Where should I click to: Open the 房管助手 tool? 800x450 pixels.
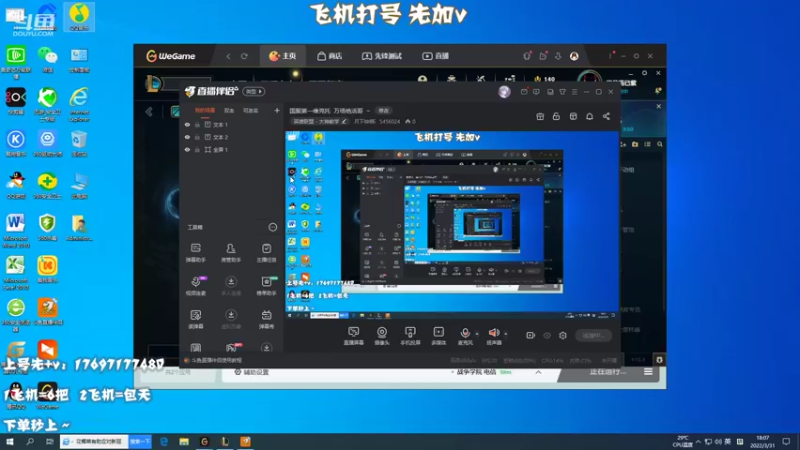pyautogui.click(x=231, y=253)
